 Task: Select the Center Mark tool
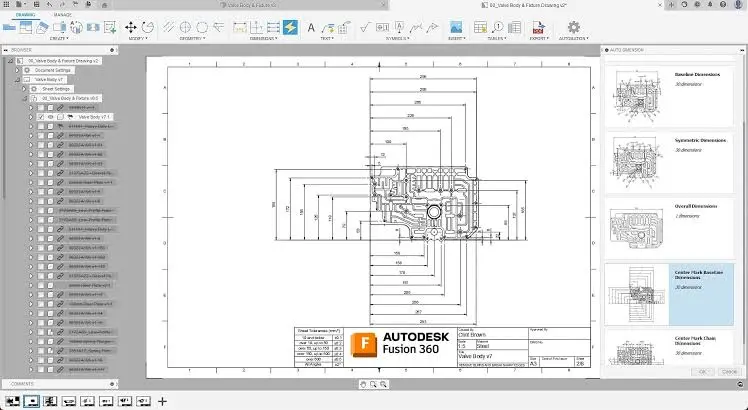point(185,27)
